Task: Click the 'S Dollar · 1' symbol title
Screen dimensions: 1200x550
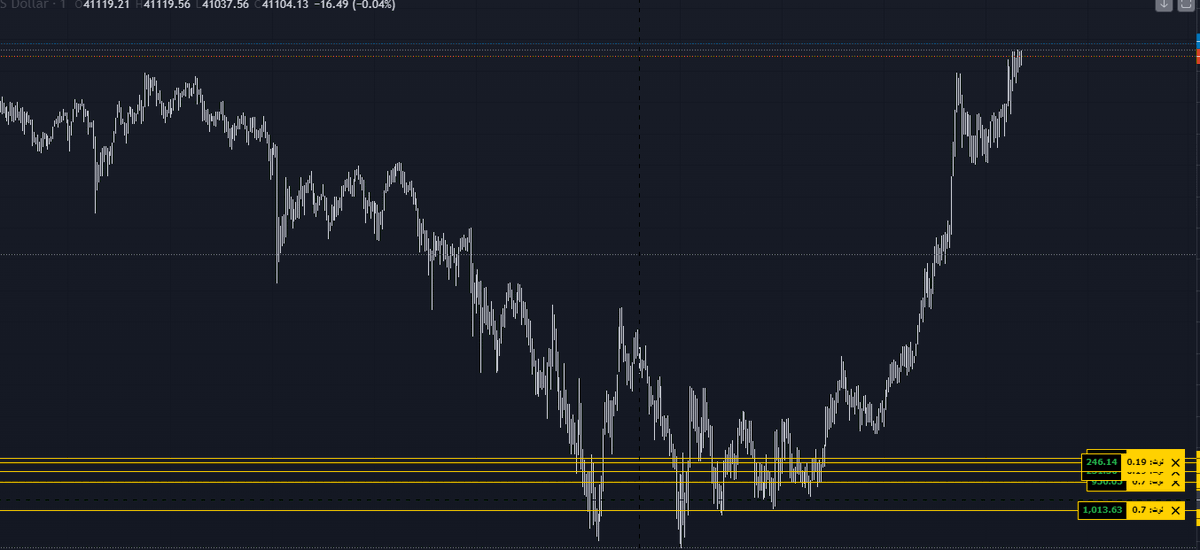Action: [x=31, y=5]
